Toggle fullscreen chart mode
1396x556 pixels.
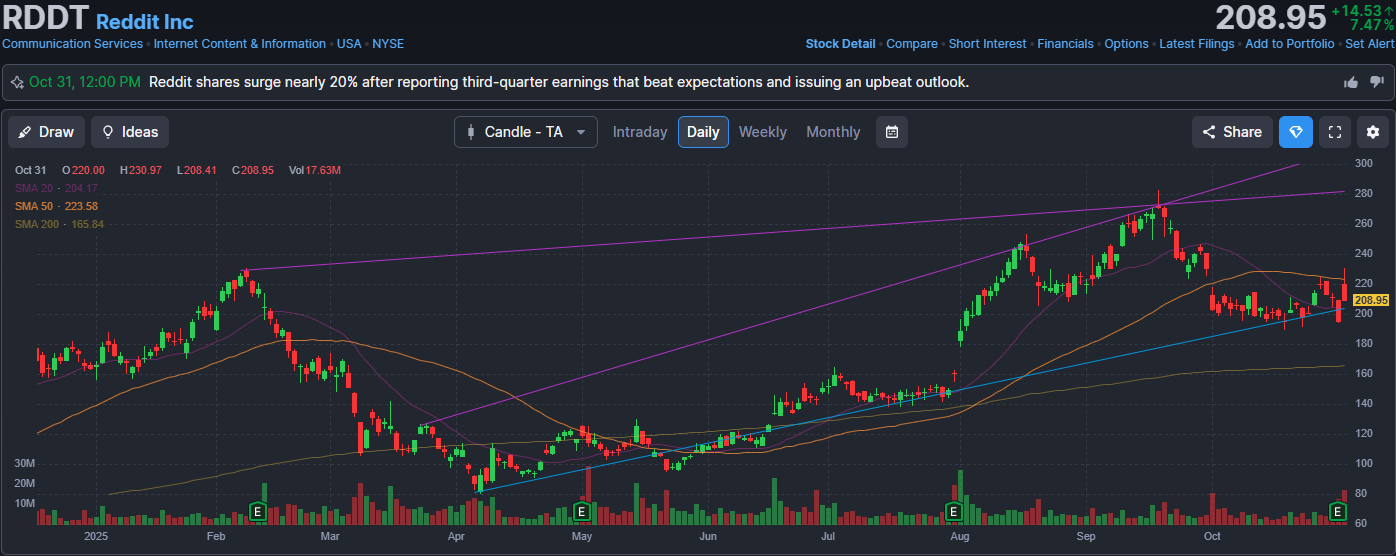[x=1333, y=132]
